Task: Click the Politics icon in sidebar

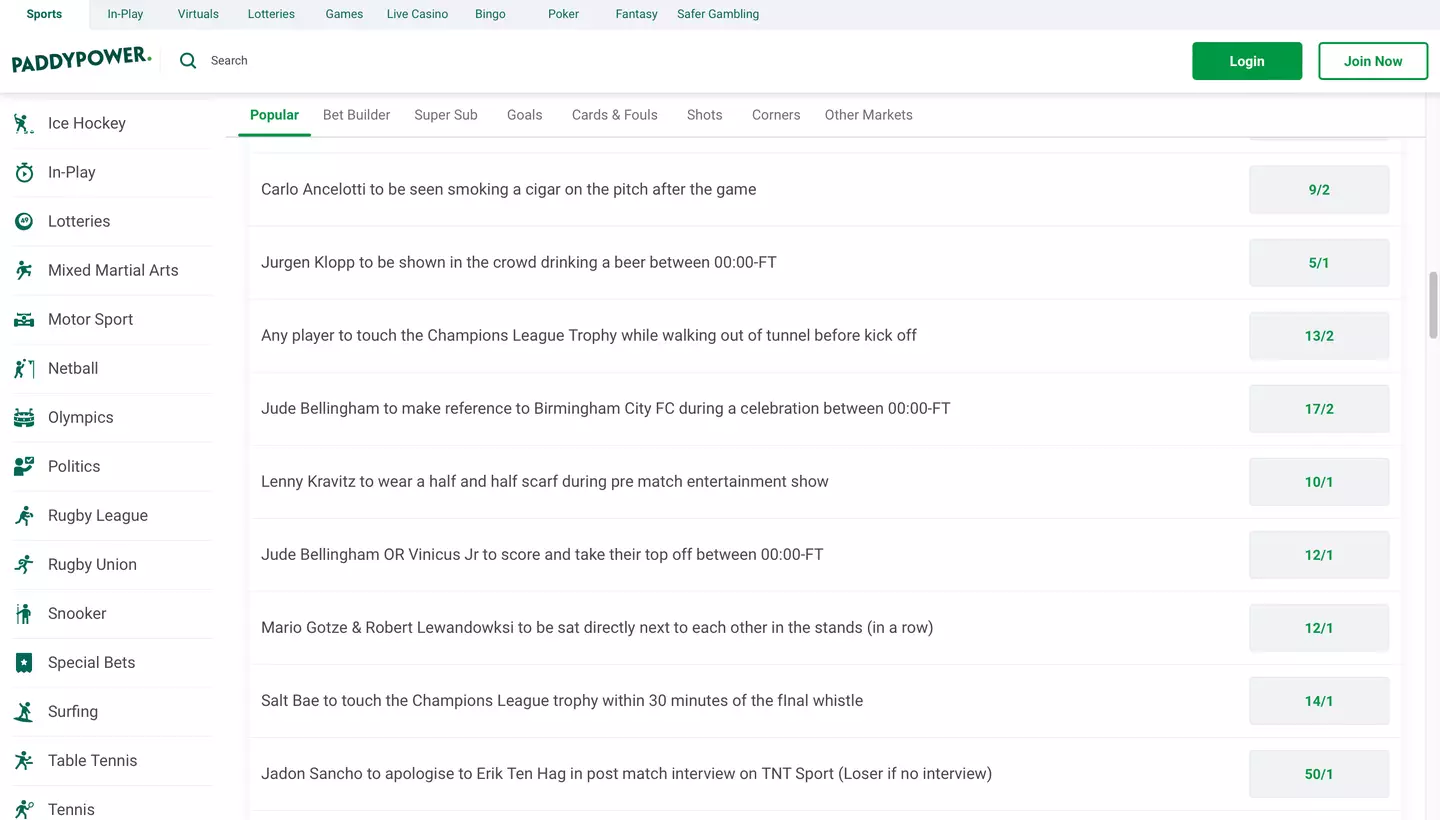Action: point(24,466)
